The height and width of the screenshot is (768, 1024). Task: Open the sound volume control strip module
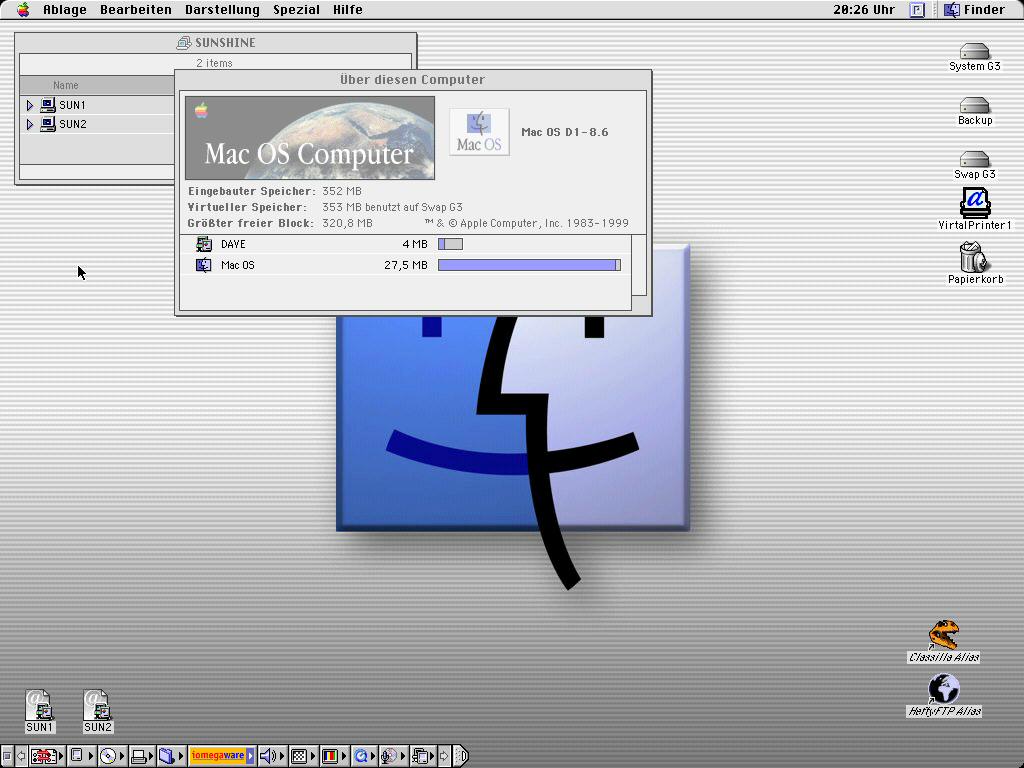coord(267,756)
